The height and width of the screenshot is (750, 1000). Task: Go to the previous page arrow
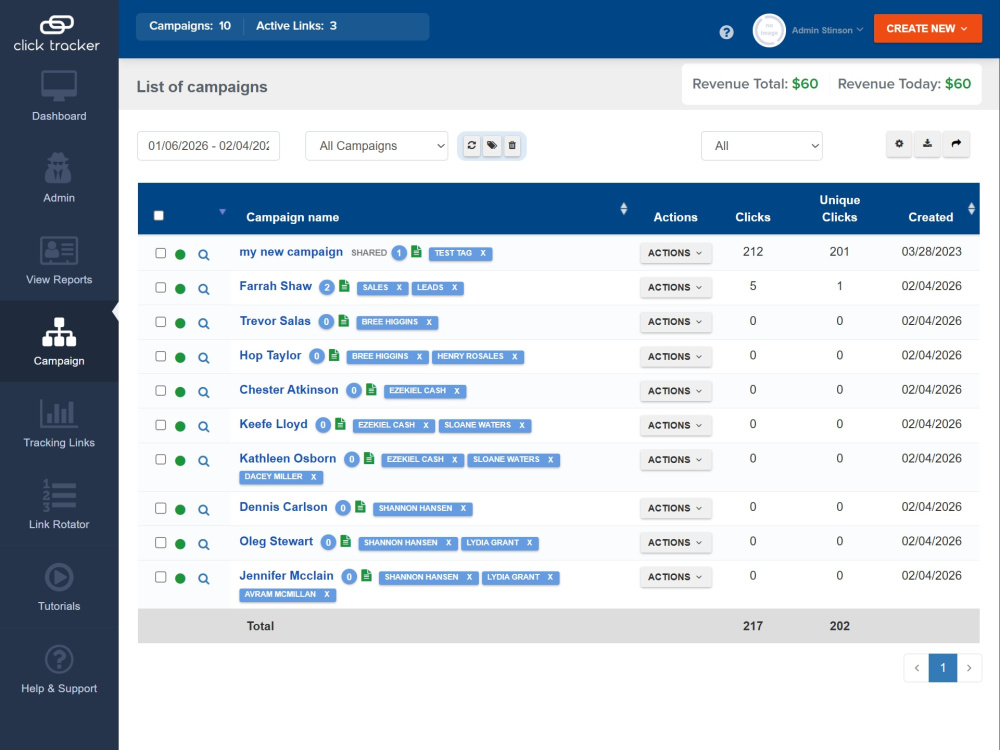coord(916,668)
